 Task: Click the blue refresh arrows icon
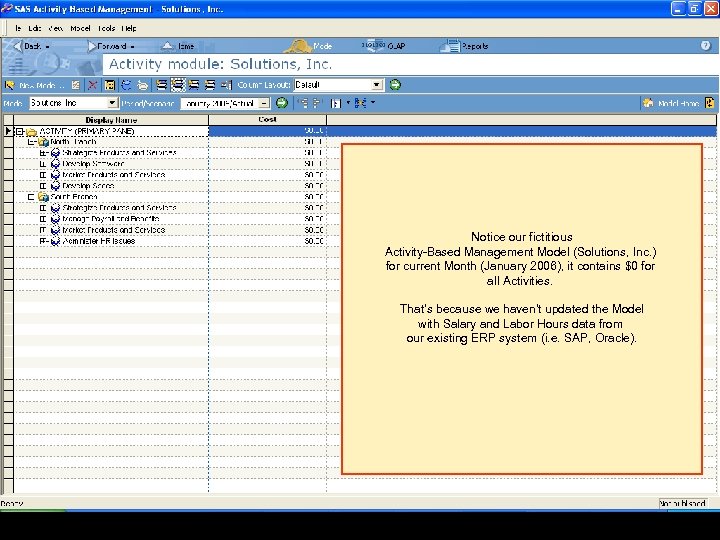126,85
